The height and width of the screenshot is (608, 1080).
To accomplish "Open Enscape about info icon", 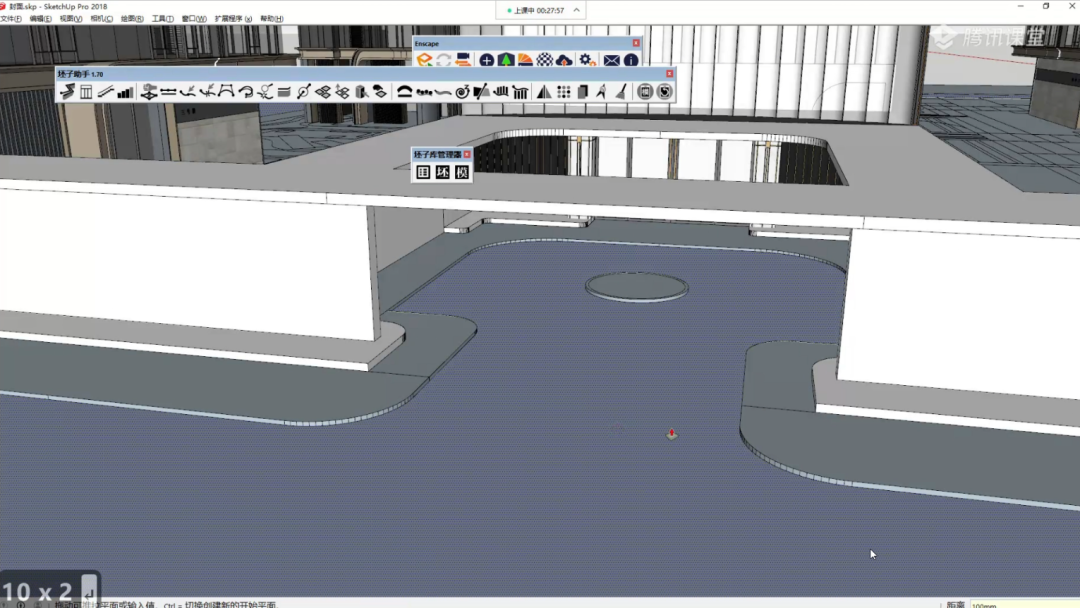I will click(x=630, y=61).
